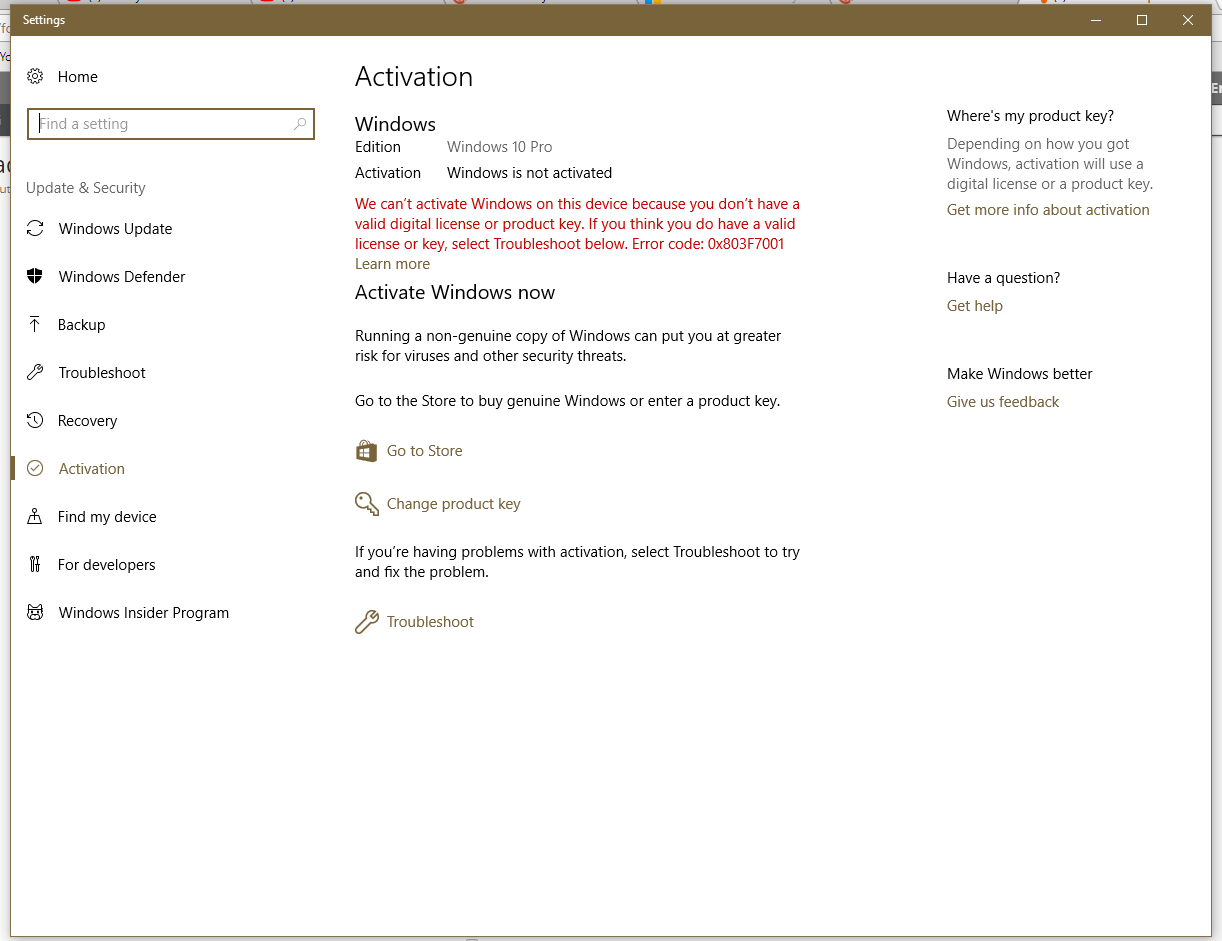Click the Activation checkmark circle icon
The width and height of the screenshot is (1222, 941).
(x=35, y=468)
